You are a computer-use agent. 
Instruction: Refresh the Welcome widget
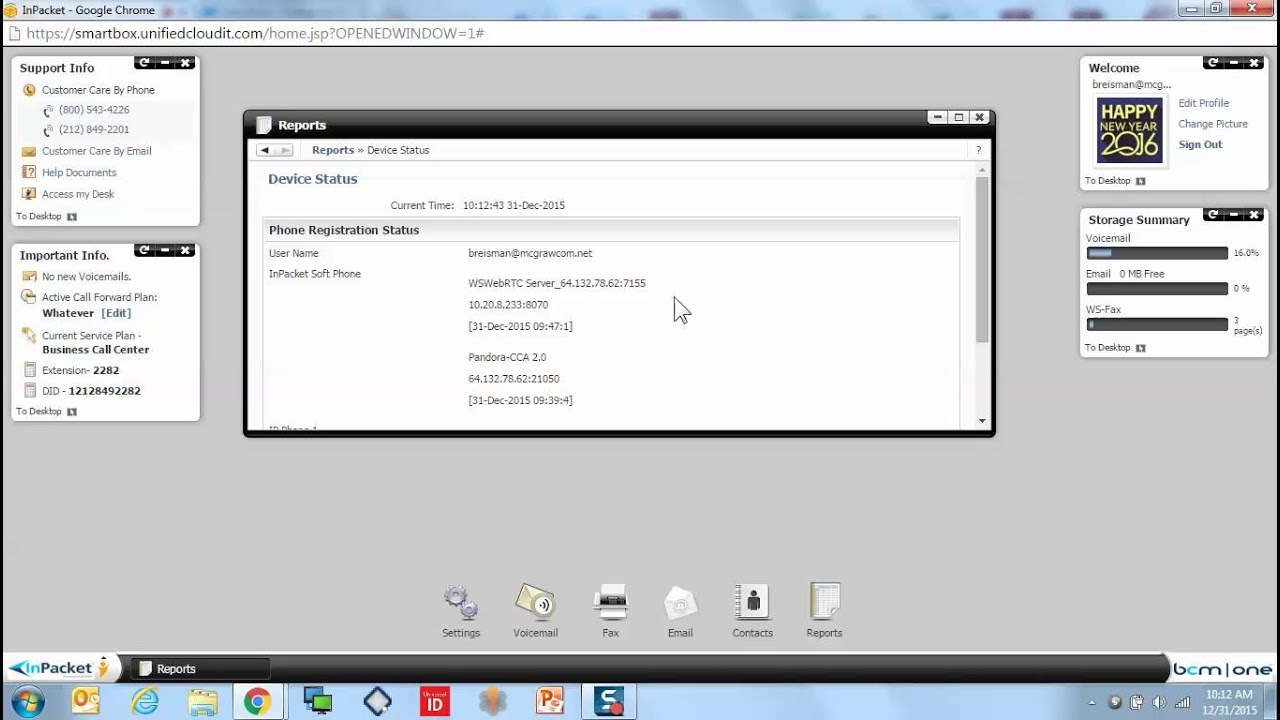point(1213,63)
